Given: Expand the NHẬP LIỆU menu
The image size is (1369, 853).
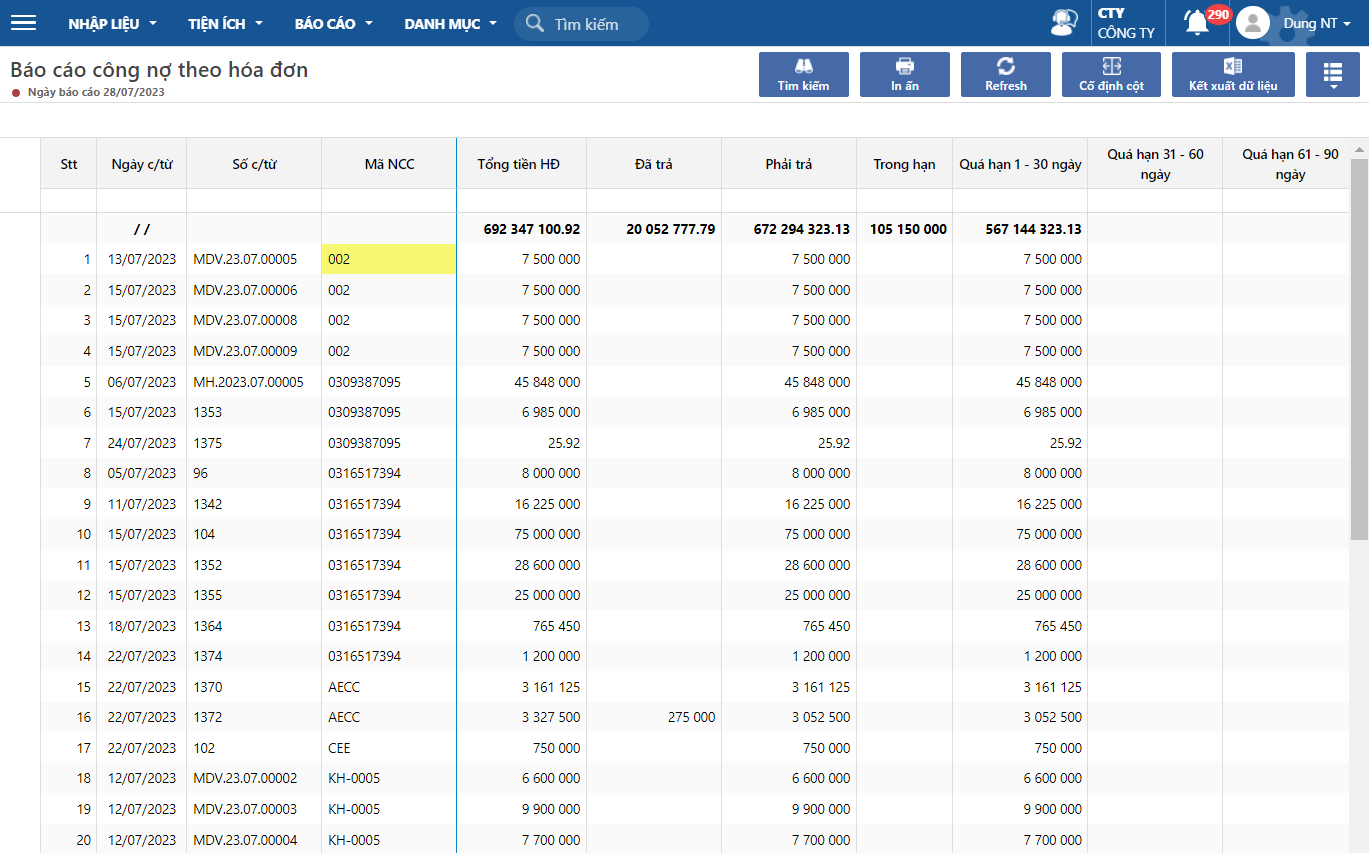Looking at the screenshot, I should pos(112,23).
